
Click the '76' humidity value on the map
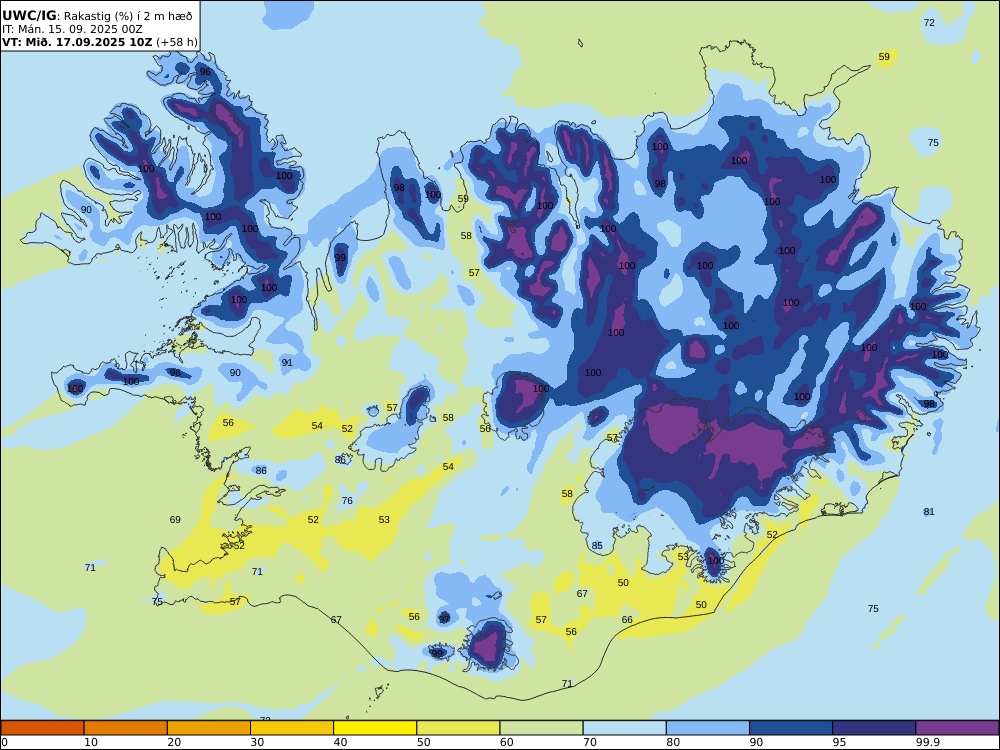click(347, 501)
